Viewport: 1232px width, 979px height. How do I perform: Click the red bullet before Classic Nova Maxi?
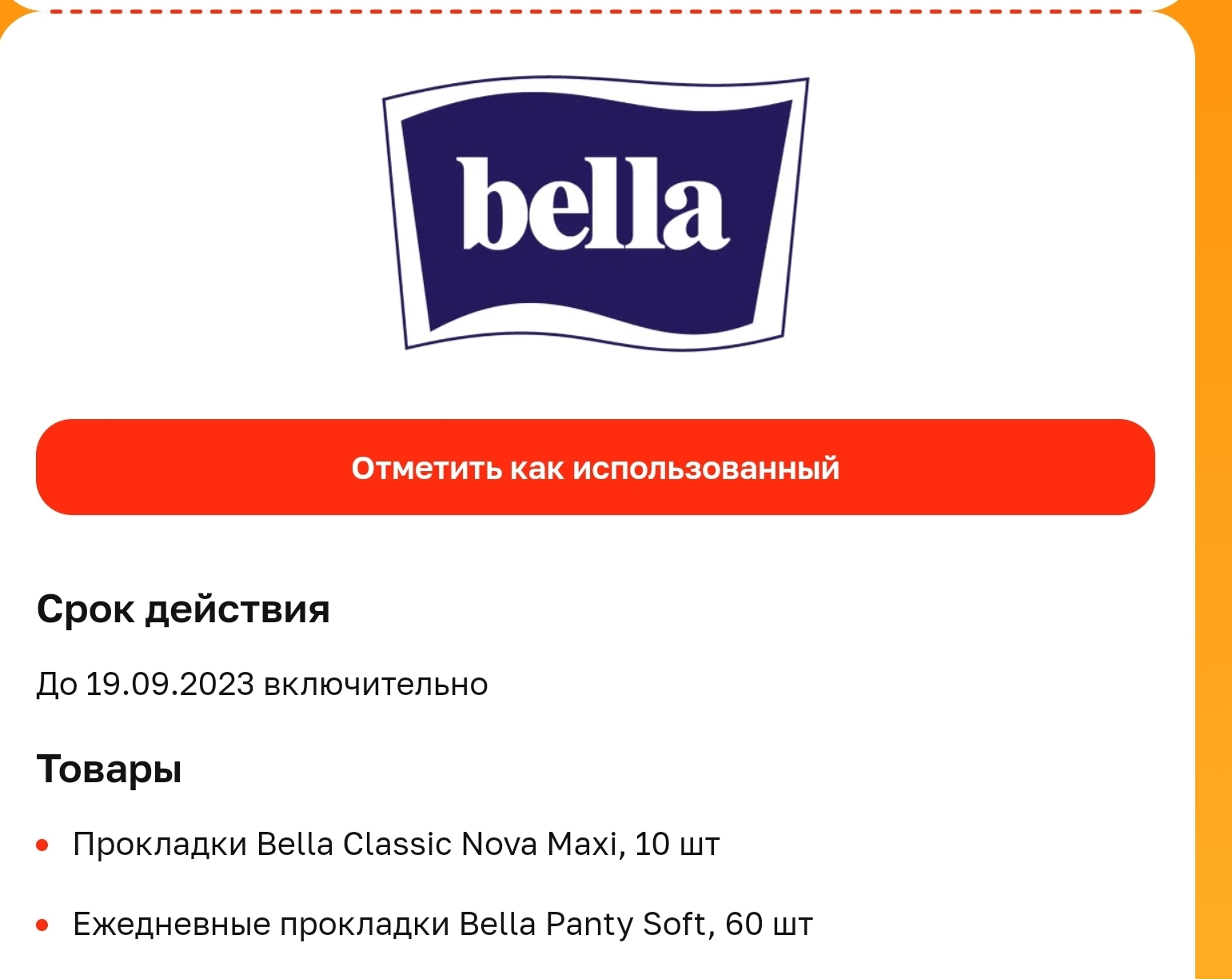pyautogui.click(x=43, y=845)
